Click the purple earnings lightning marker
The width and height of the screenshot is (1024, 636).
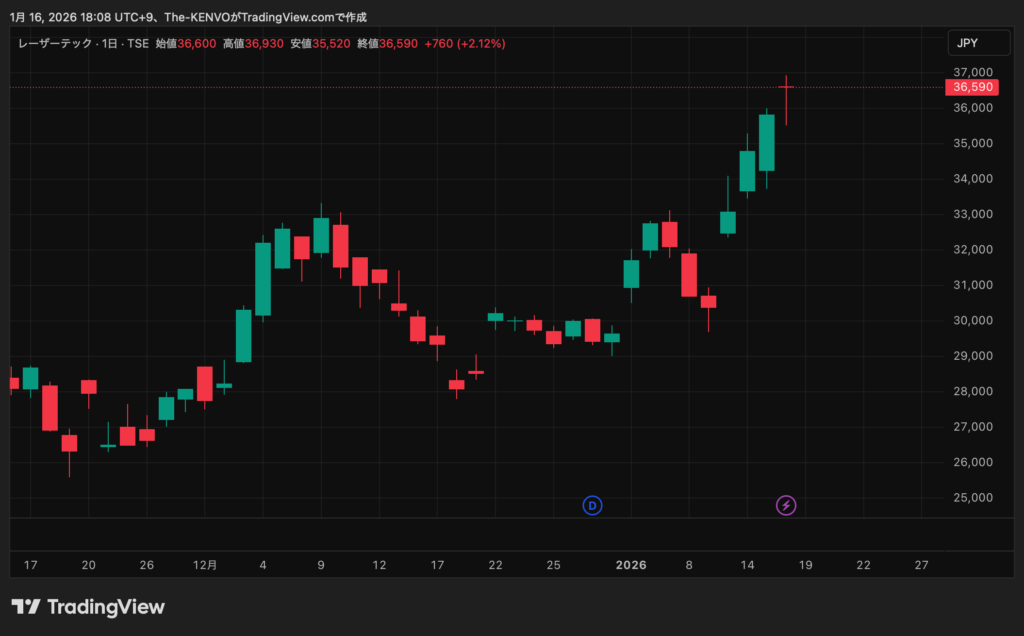click(786, 505)
